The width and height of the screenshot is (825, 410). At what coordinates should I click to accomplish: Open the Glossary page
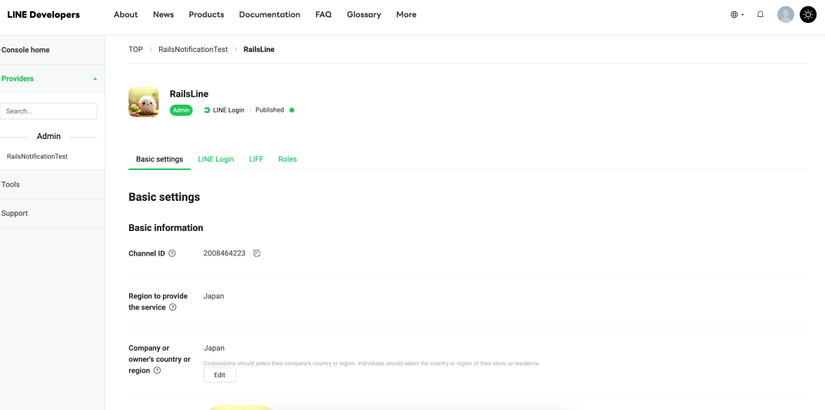coord(364,15)
